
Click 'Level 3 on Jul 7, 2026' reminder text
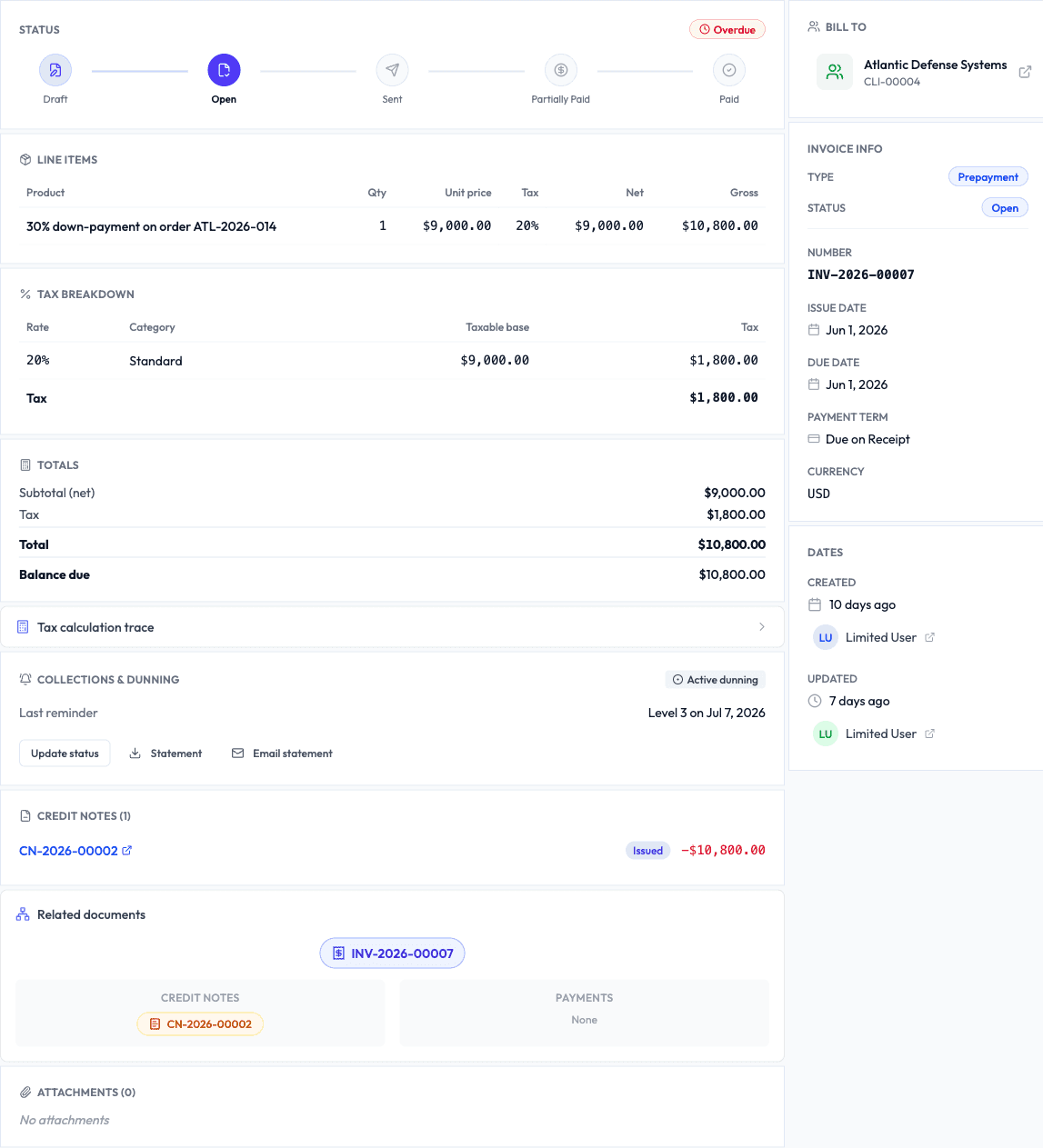point(707,713)
